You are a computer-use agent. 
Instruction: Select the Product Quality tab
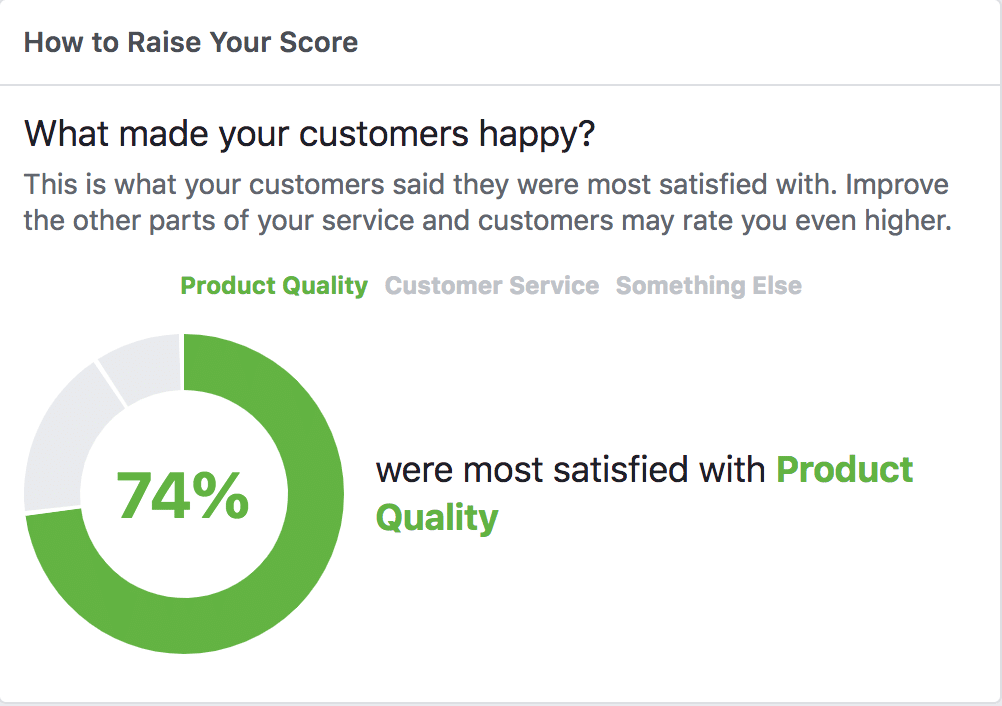point(274,286)
